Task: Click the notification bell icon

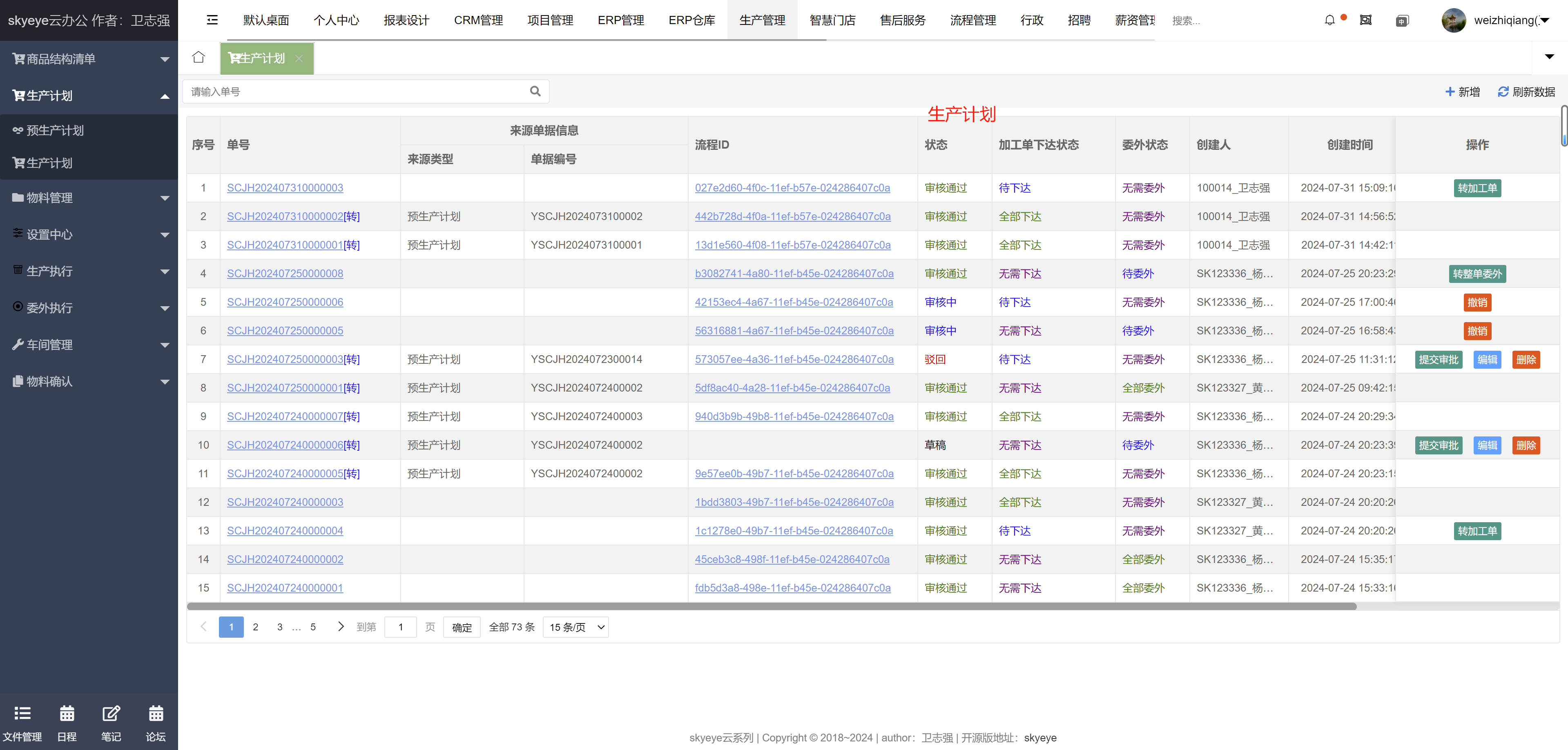Action: click(1329, 20)
